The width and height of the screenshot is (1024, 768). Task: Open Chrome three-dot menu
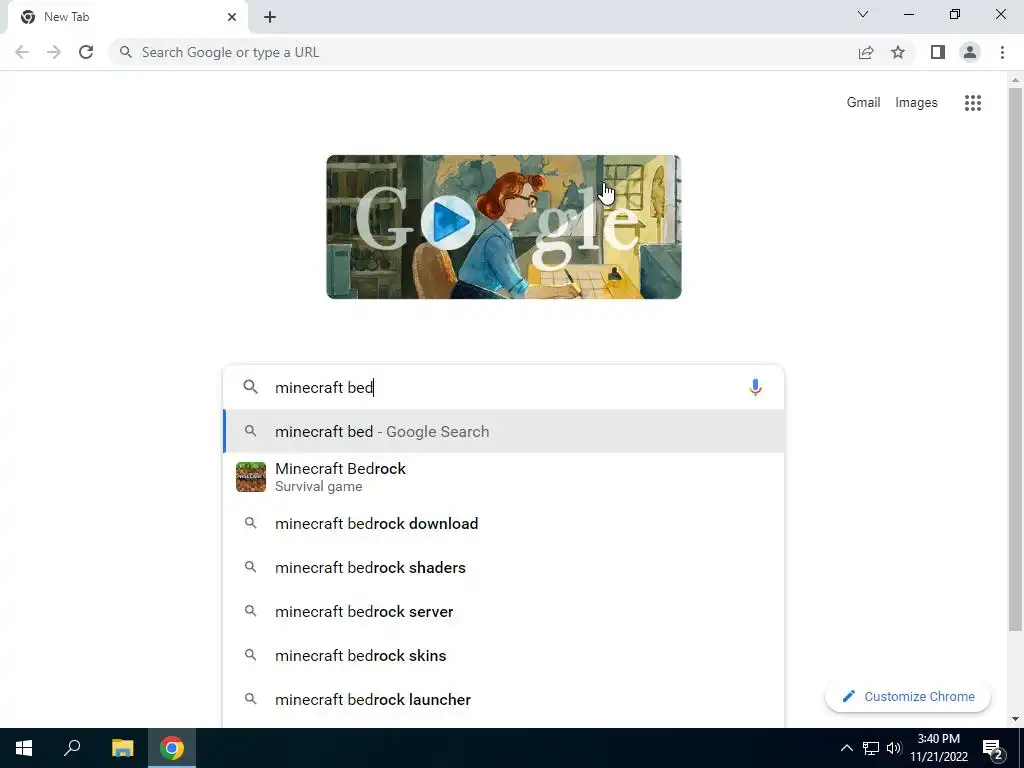tap(1002, 52)
